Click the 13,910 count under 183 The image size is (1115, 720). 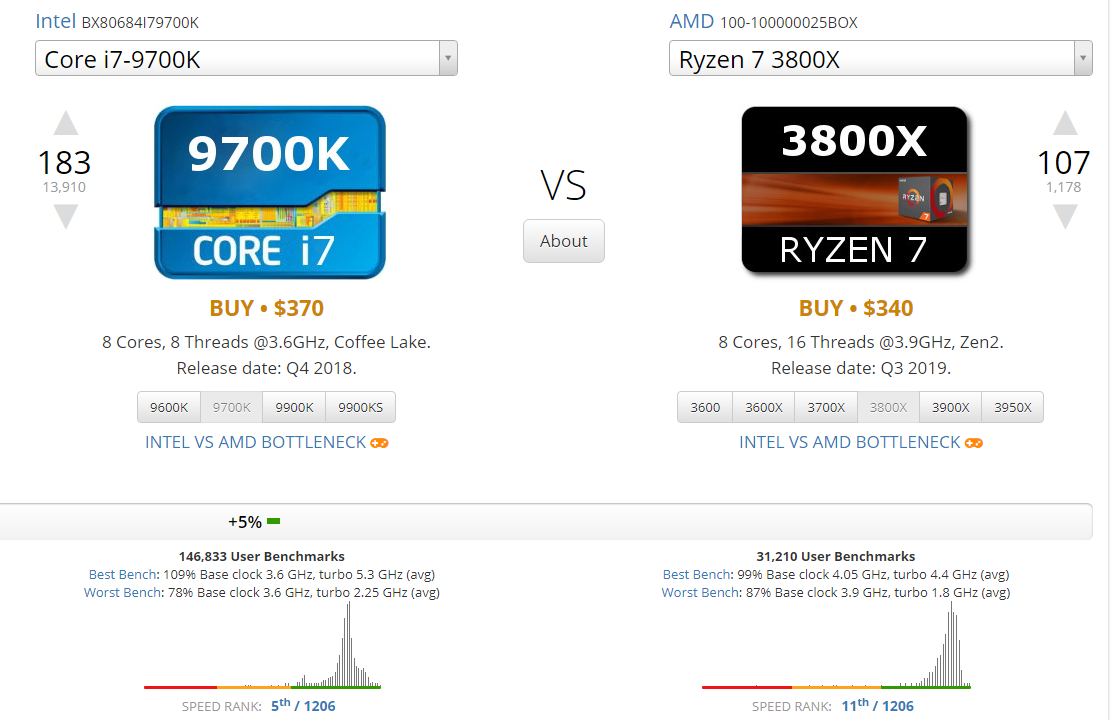[x=64, y=187]
